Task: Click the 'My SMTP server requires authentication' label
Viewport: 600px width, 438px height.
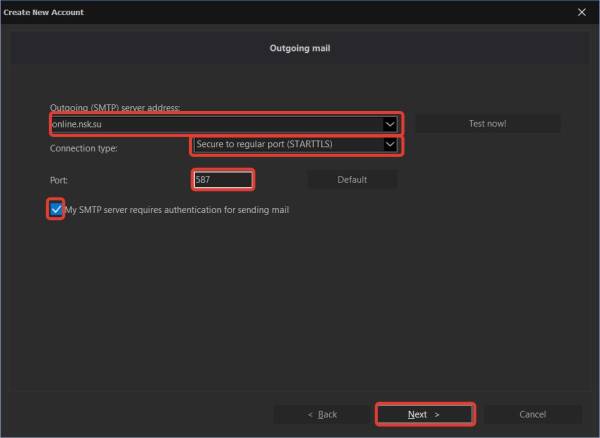Action: [x=177, y=210]
